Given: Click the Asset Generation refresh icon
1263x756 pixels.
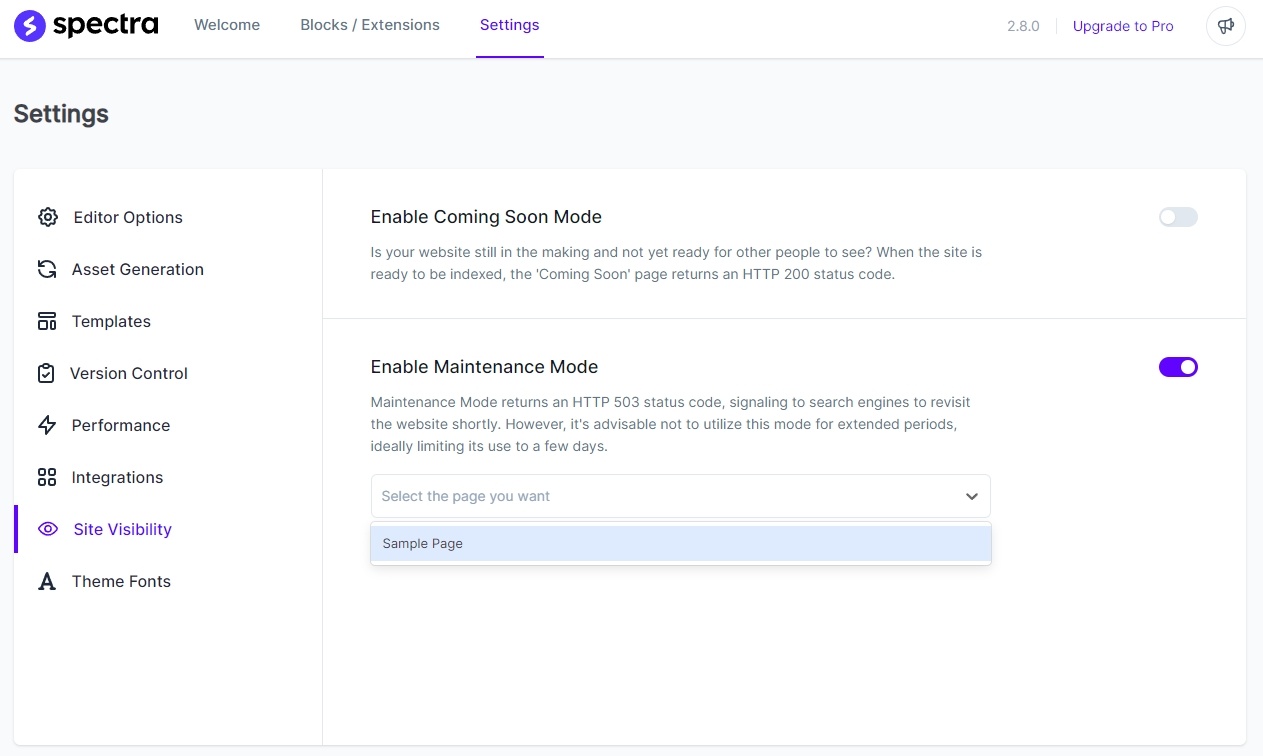Looking at the screenshot, I should tap(47, 269).
